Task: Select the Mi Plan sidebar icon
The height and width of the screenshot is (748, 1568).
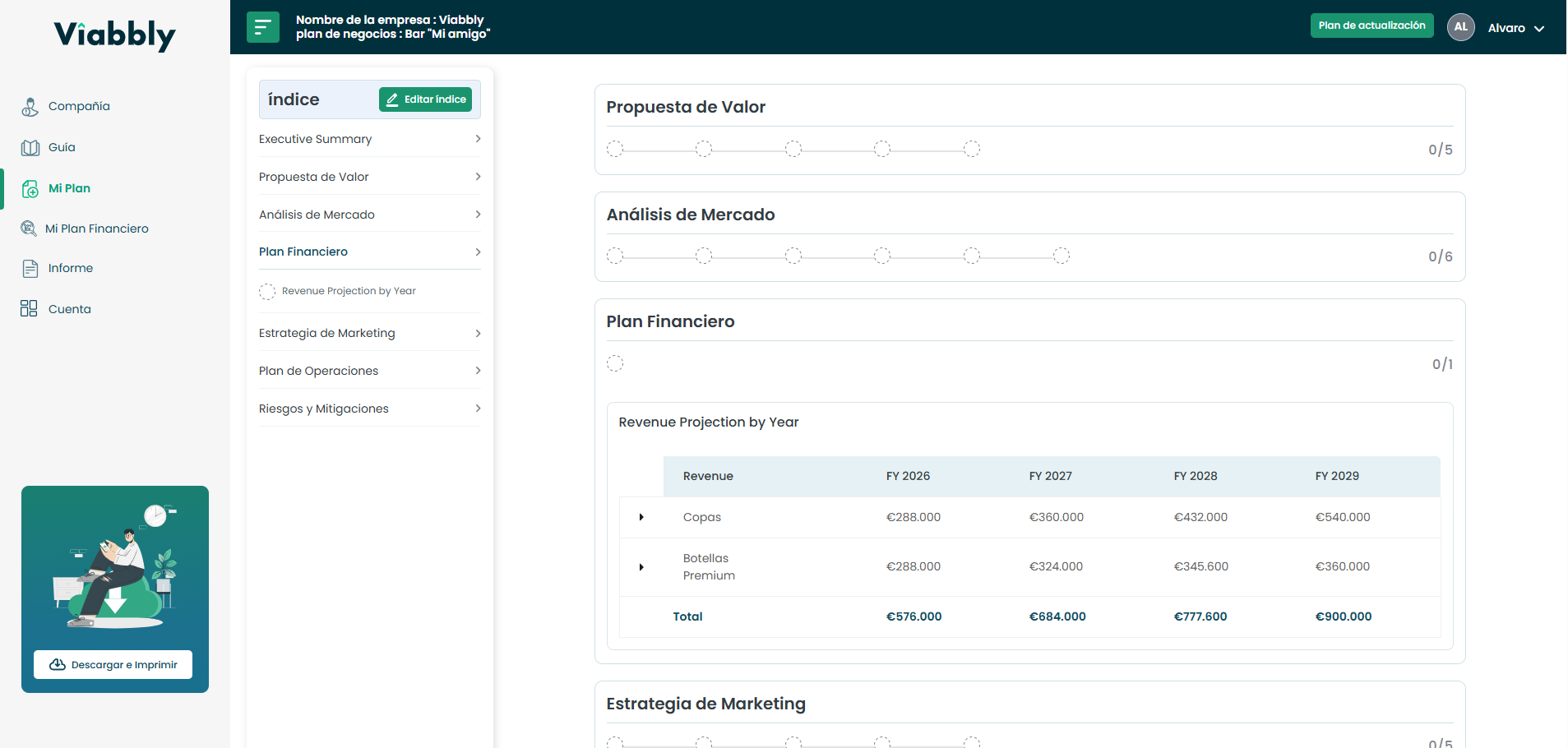Action: click(x=30, y=189)
